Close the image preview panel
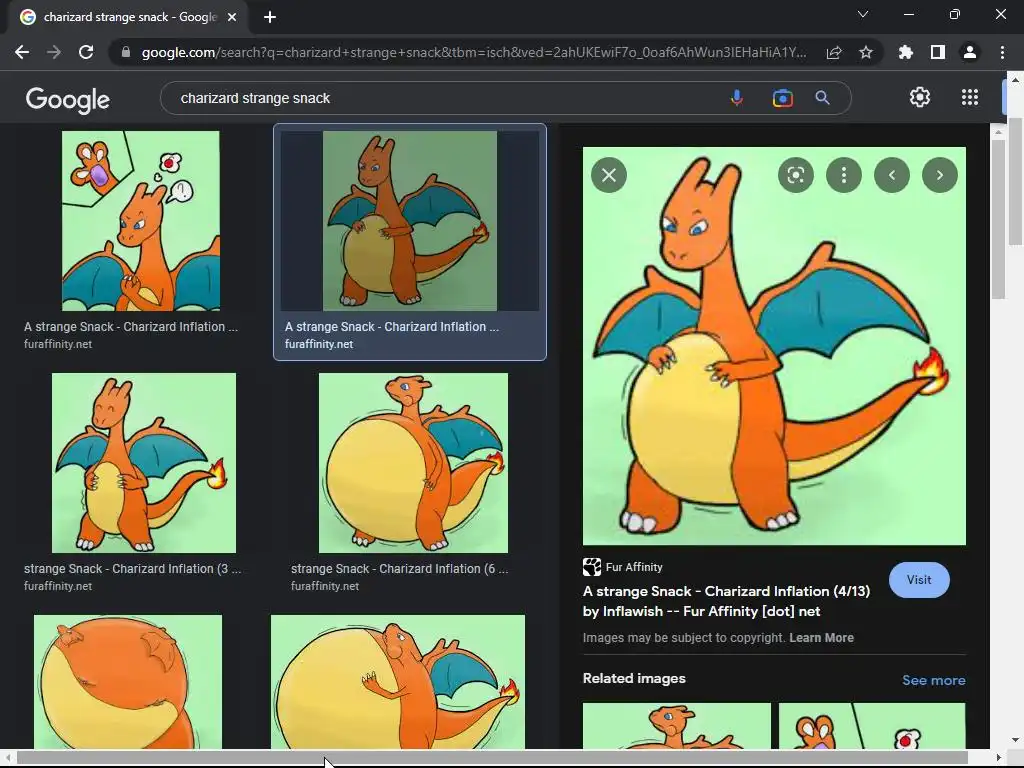1024x768 pixels. pyautogui.click(x=609, y=175)
